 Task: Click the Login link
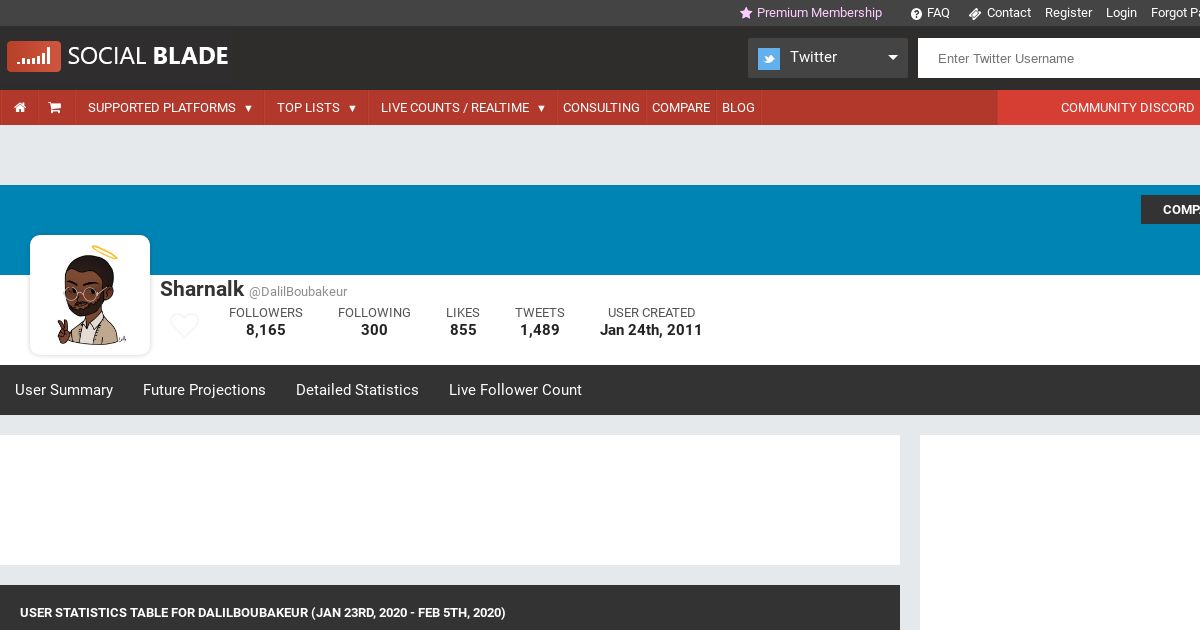[1121, 13]
